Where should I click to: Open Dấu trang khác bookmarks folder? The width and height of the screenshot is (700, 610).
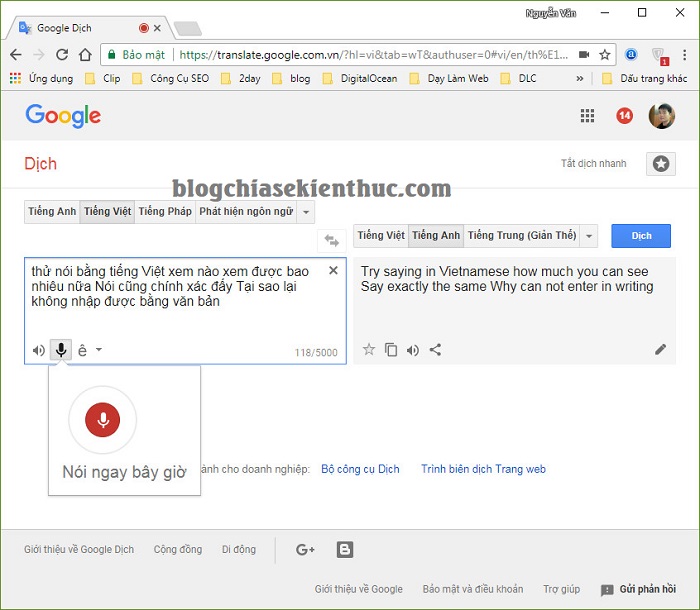(645, 79)
